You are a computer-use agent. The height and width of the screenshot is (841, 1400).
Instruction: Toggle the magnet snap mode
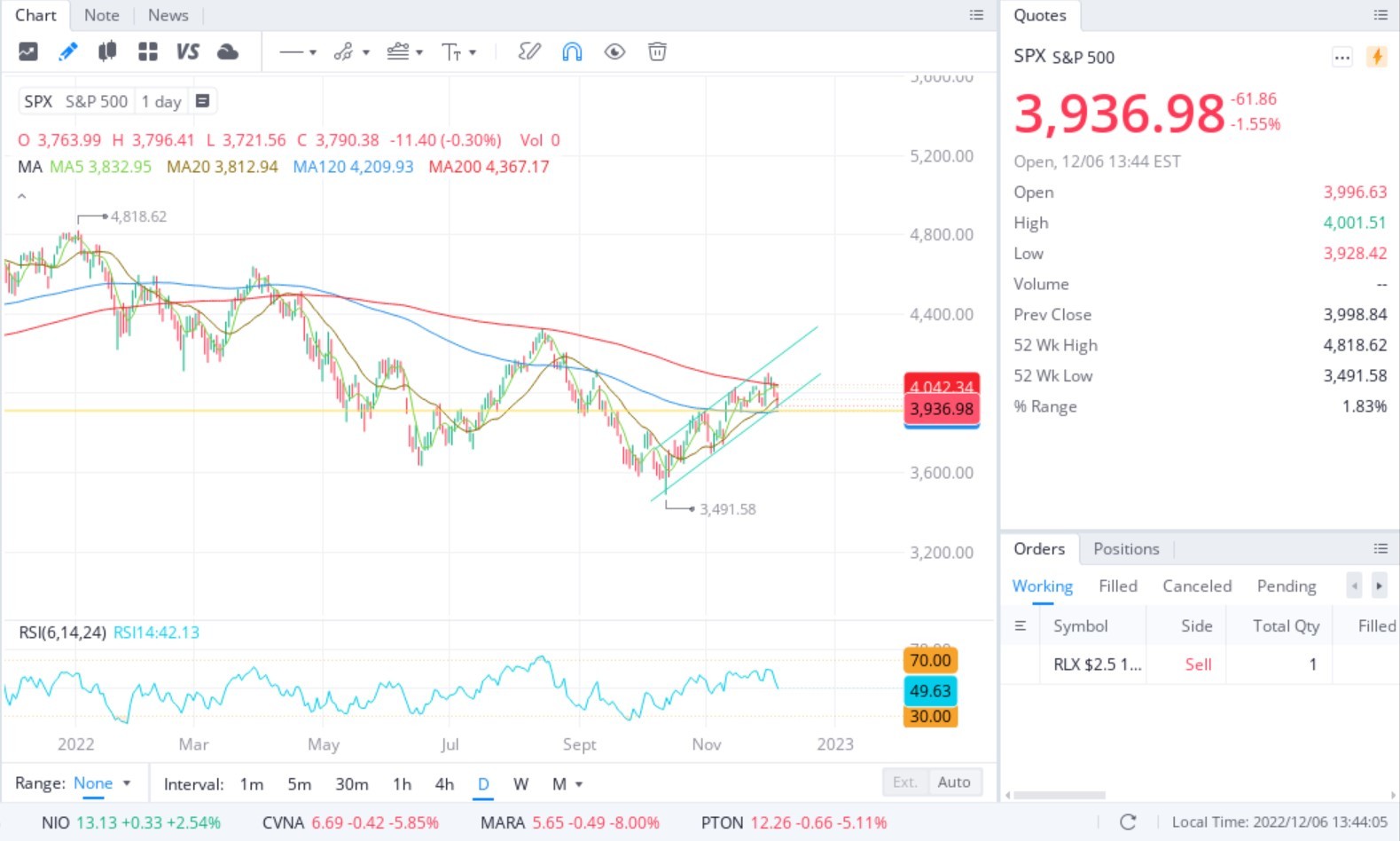(x=572, y=52)
